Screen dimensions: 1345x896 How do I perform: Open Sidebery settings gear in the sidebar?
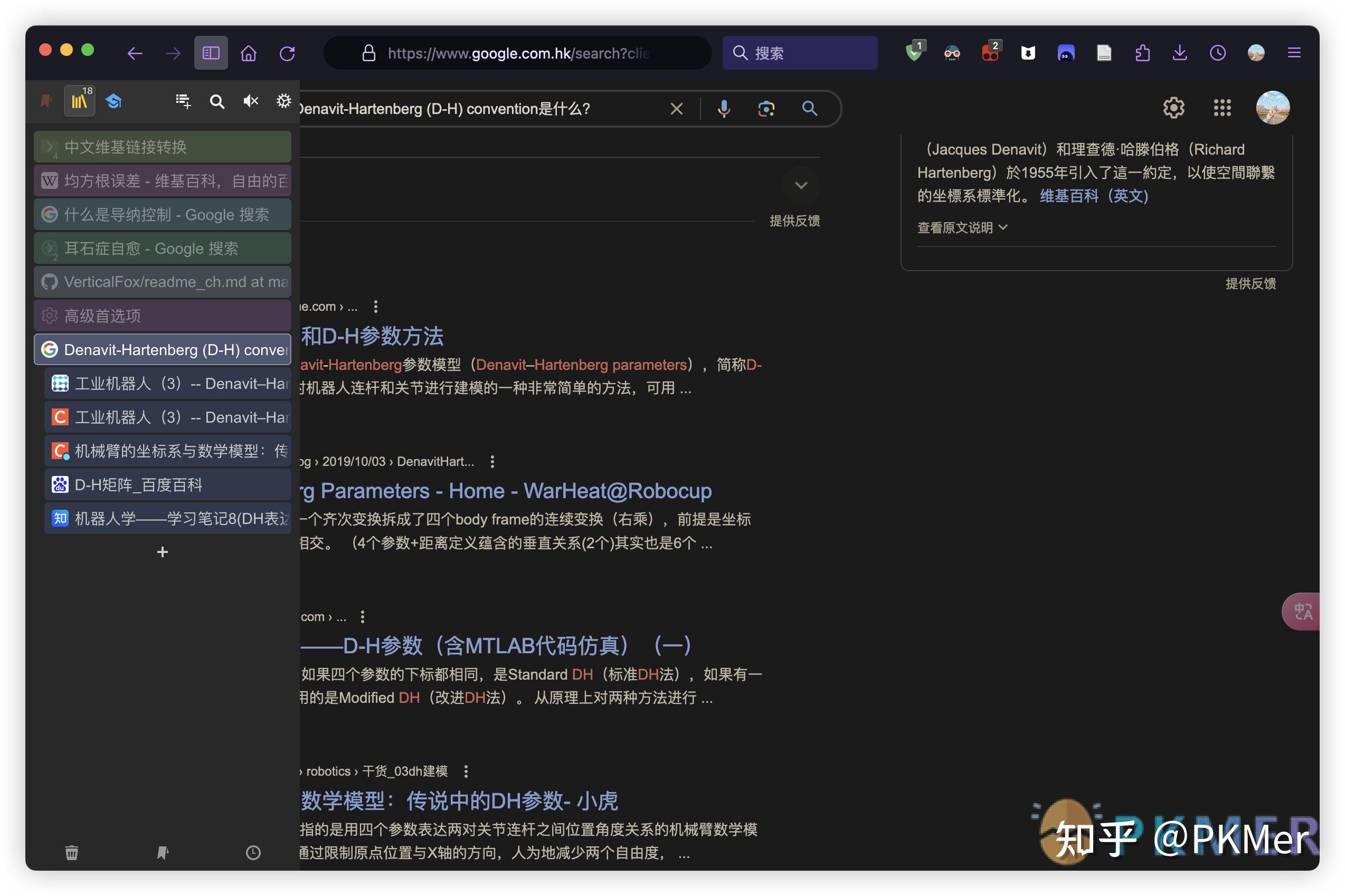tap(283, 101)
